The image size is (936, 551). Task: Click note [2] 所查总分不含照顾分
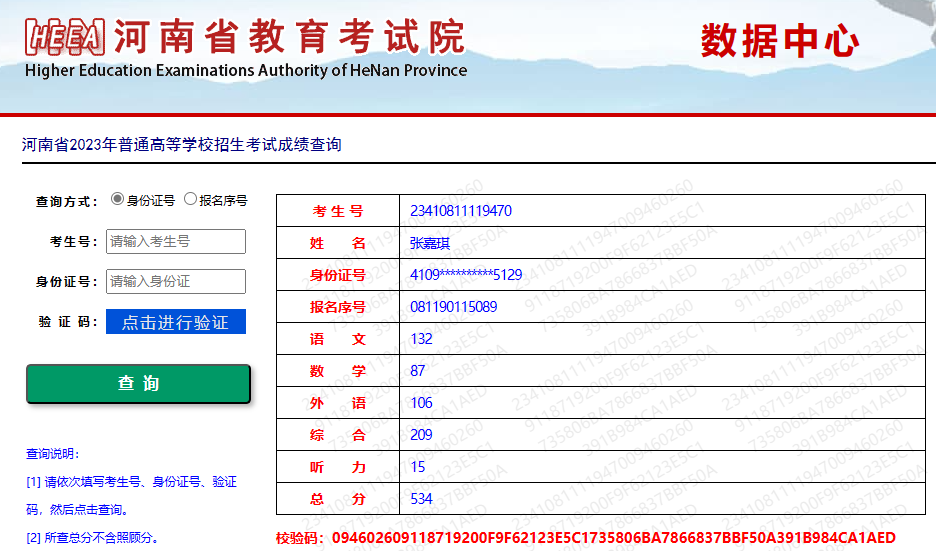(93, 538)
